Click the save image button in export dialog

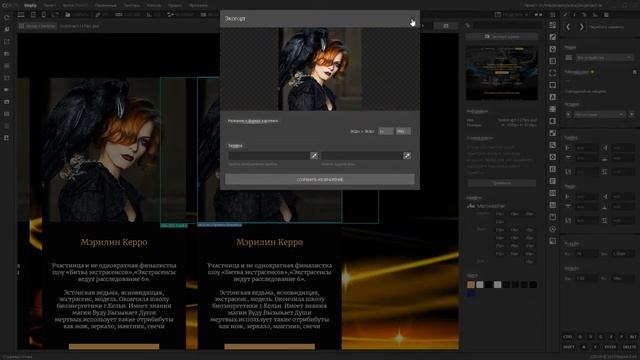pyautogui.click(x=320, y=179)
